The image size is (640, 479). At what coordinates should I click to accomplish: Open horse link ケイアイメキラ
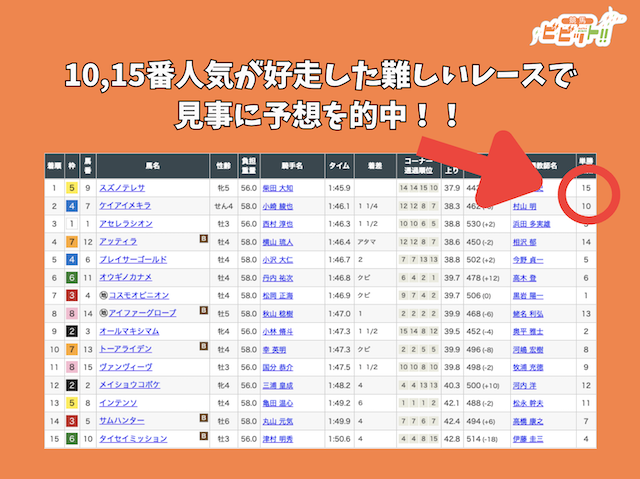(125, 206)
